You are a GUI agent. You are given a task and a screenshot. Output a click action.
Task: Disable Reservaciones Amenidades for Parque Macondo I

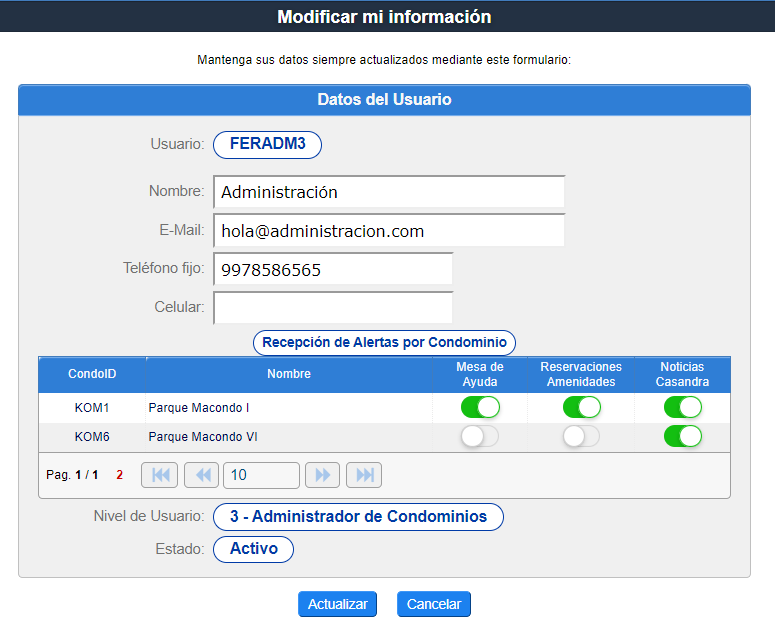(x=581, y=407)
